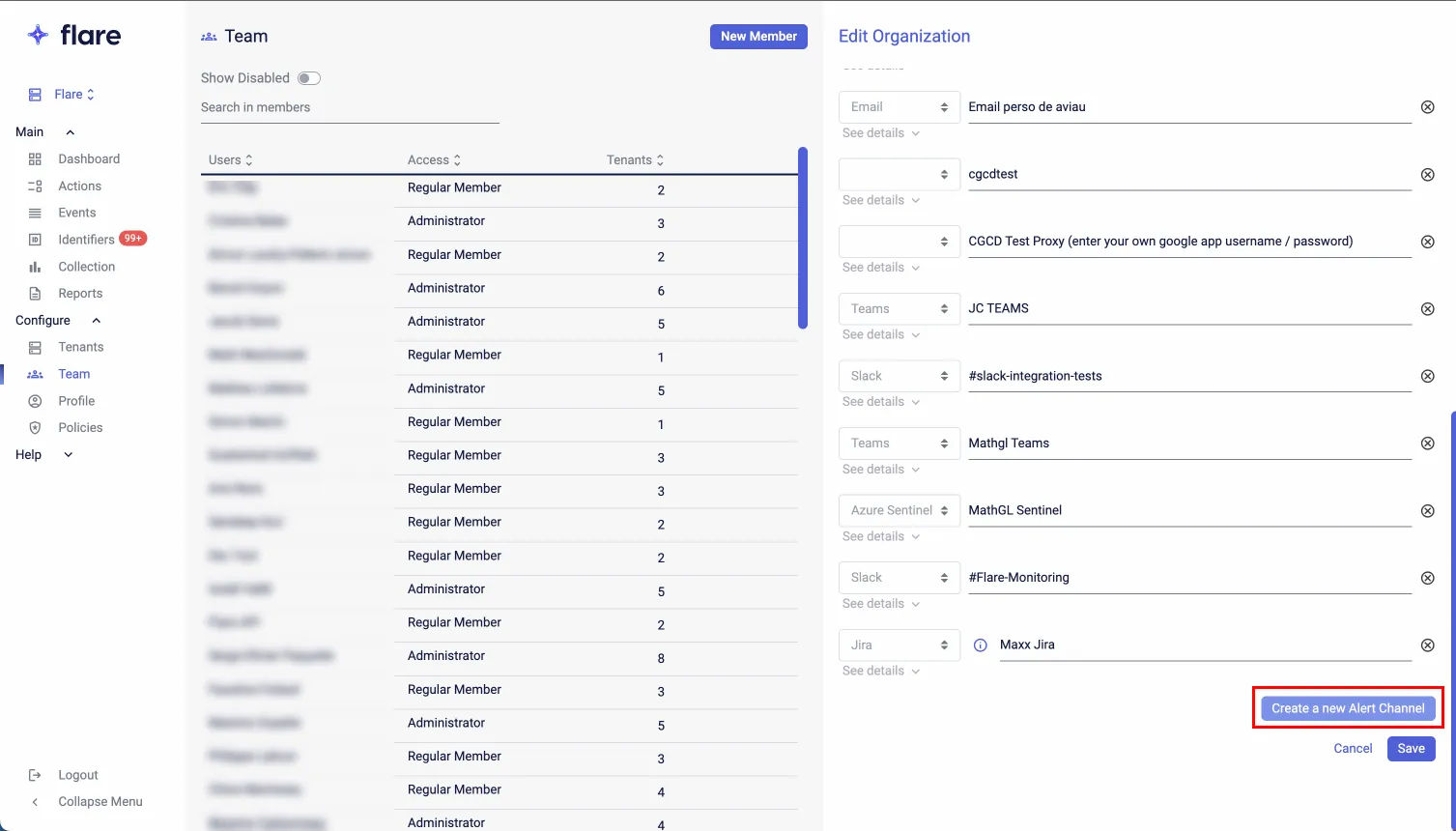Image resolution: width=1456 pixels, height=831 pixels.
Task: Expand See details under #slack-integration-tests
Action: coord(880,402)
